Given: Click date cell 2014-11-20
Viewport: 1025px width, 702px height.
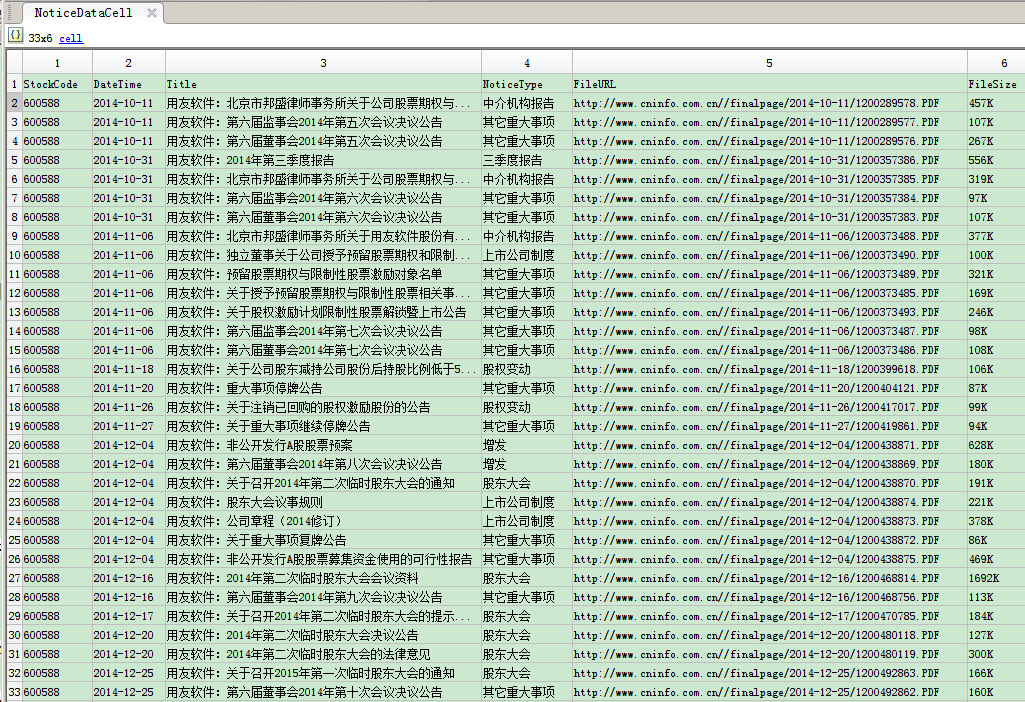Looking at the screenshot, I should click(129, 388).
